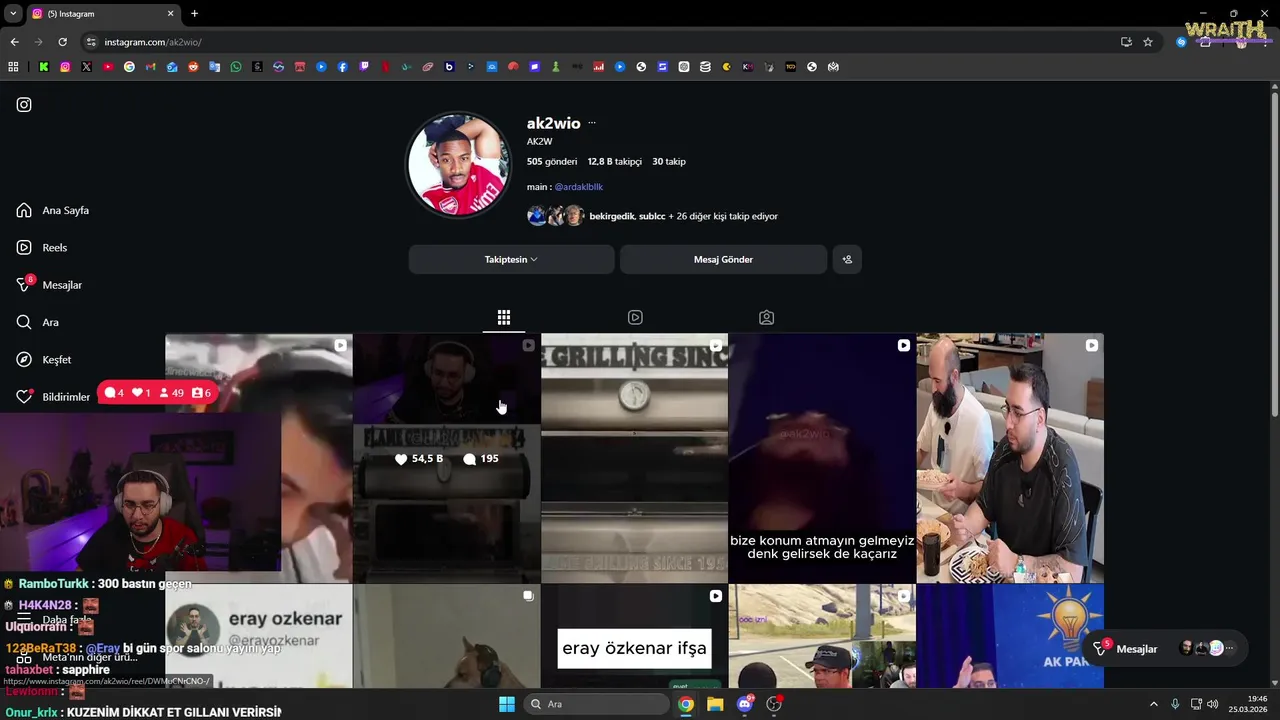Open the Gmail bookmark
The width and height of the screenshot is (1280, 720).
pos(150,67)
